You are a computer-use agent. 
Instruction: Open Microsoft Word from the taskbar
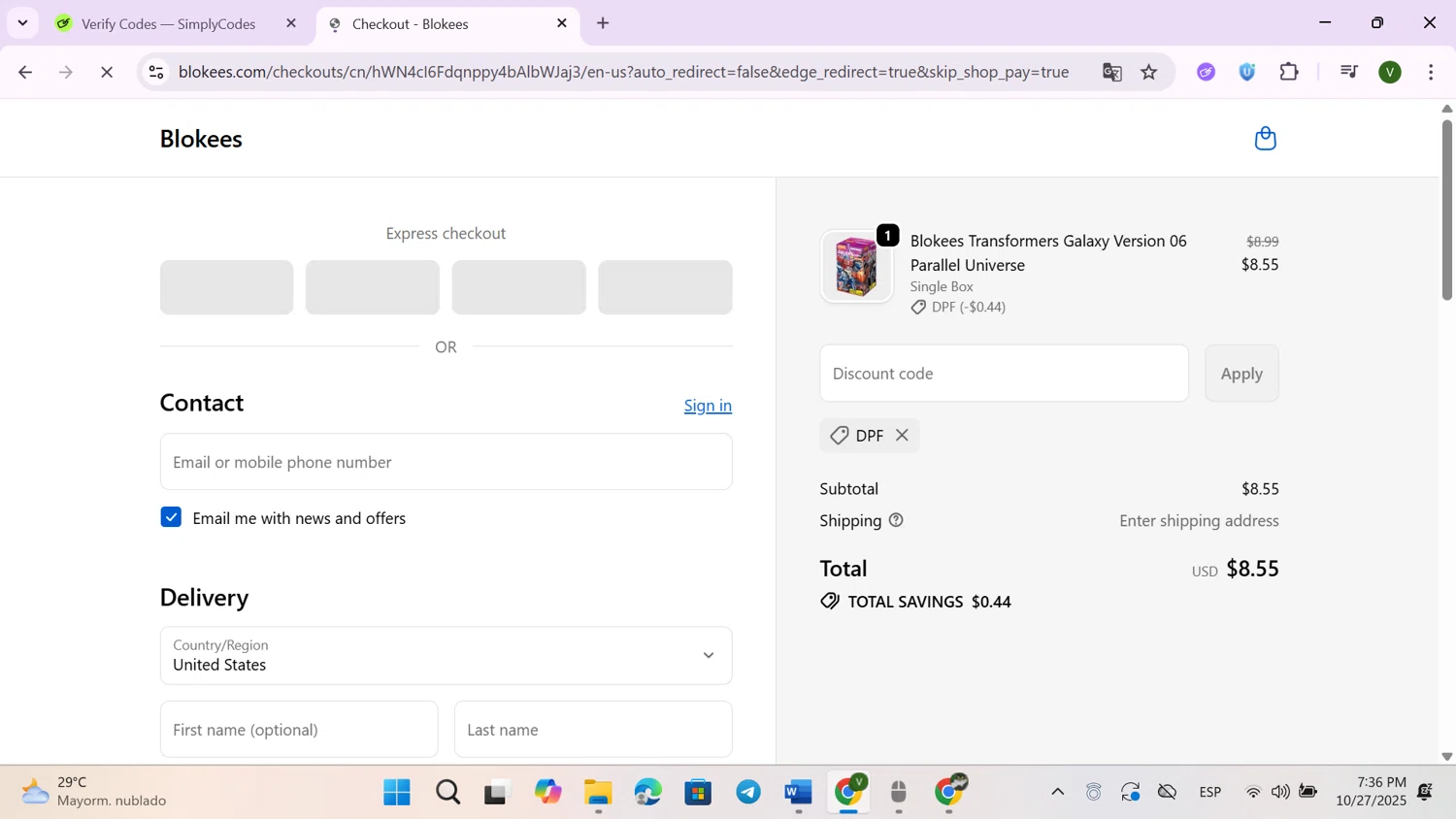point(798,793)
